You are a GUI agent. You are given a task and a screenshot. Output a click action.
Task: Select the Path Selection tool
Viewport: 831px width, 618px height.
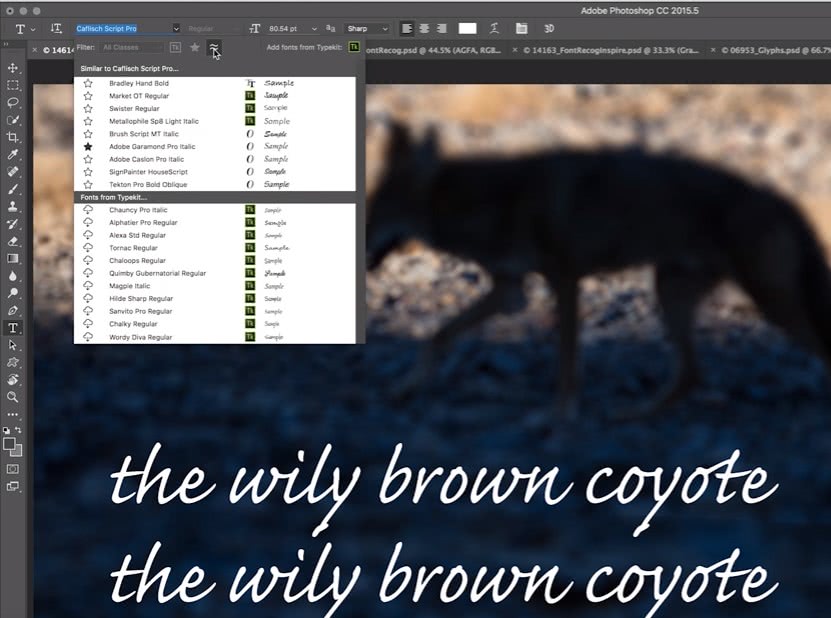13,345
